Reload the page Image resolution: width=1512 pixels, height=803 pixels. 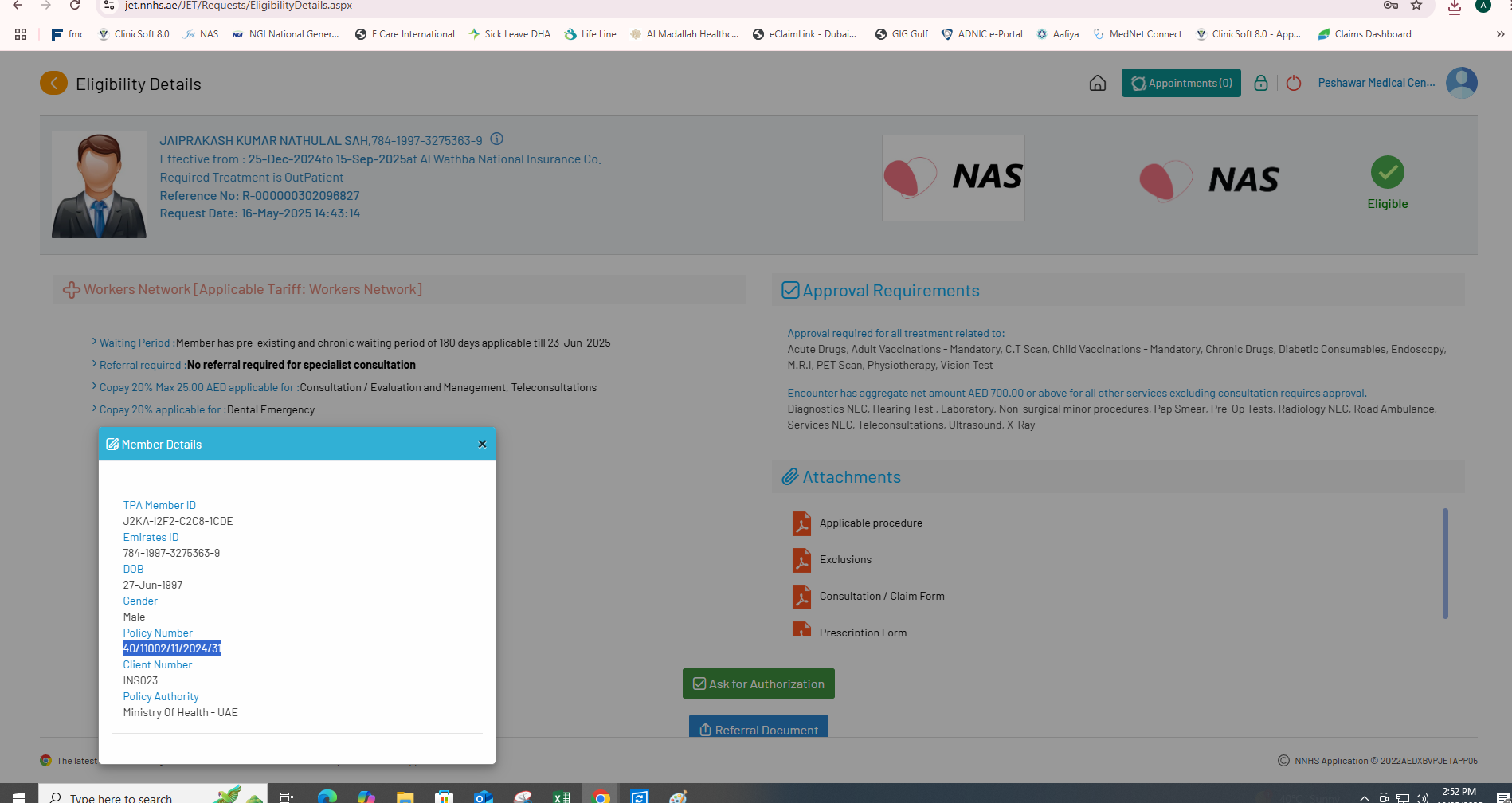(x=74, y=6)
